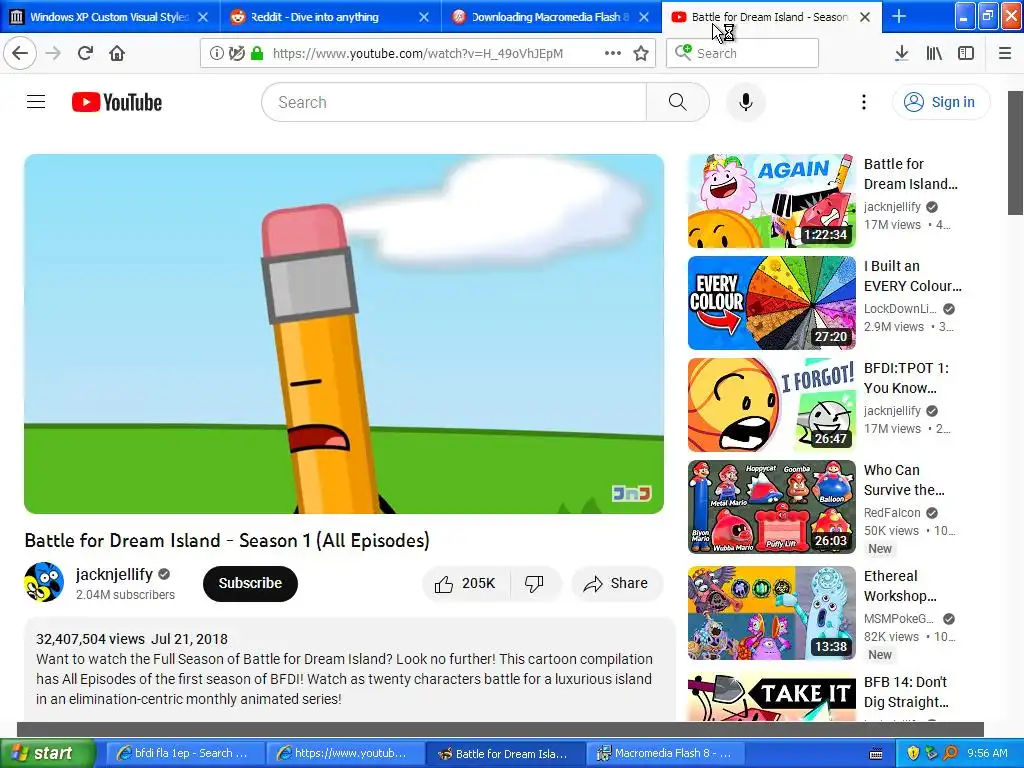Focus the Firefox toolbar search box
Image resolution: width=1024 pixels, height=768 pixels.
(x=743, y=53)
